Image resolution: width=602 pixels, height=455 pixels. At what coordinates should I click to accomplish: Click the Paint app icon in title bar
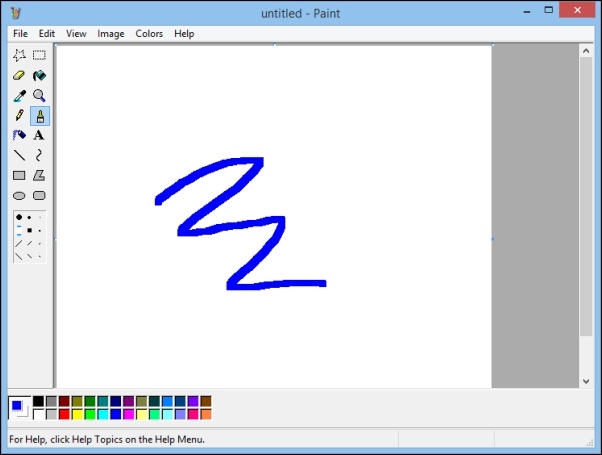pos(16,13)
